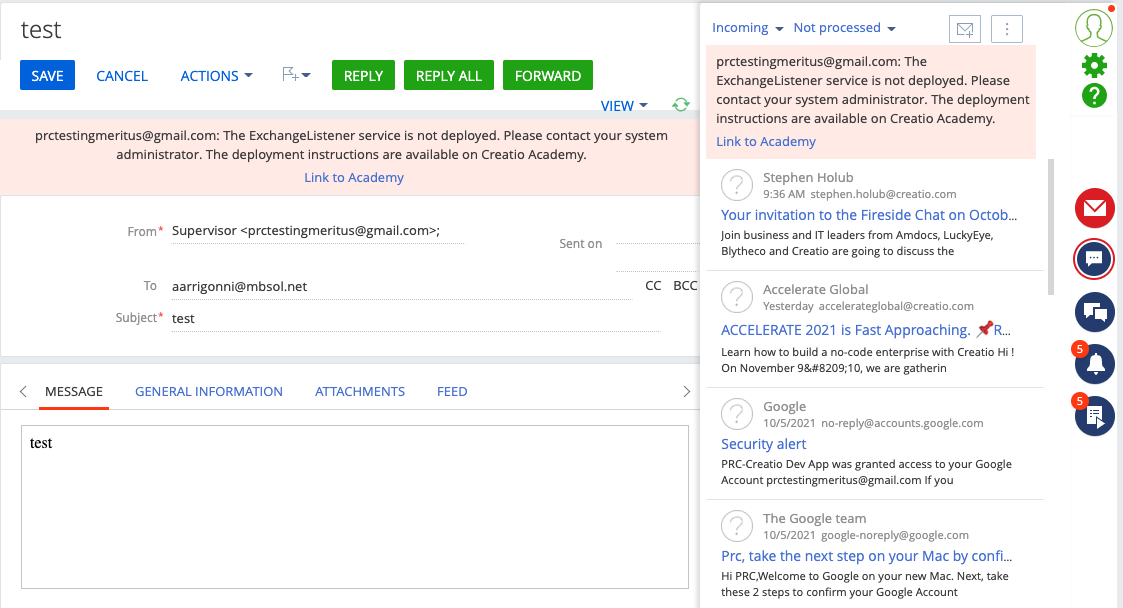Open ACCELERATE 2021 is Fast Approaching email
1123x608 pixels.
866,329
